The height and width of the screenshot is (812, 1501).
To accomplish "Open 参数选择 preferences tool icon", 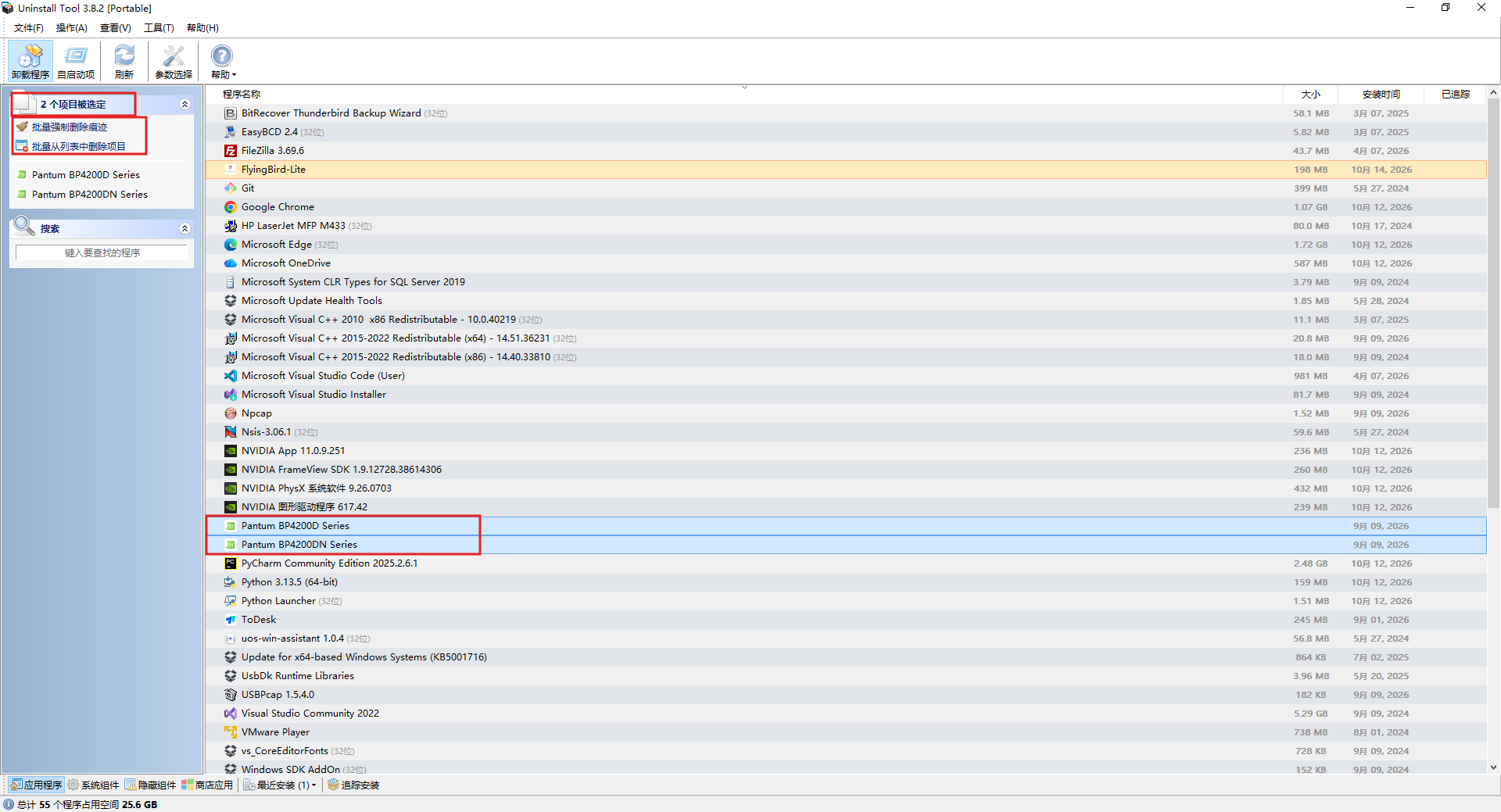I will pyautogui.click(x=174, y=61).
